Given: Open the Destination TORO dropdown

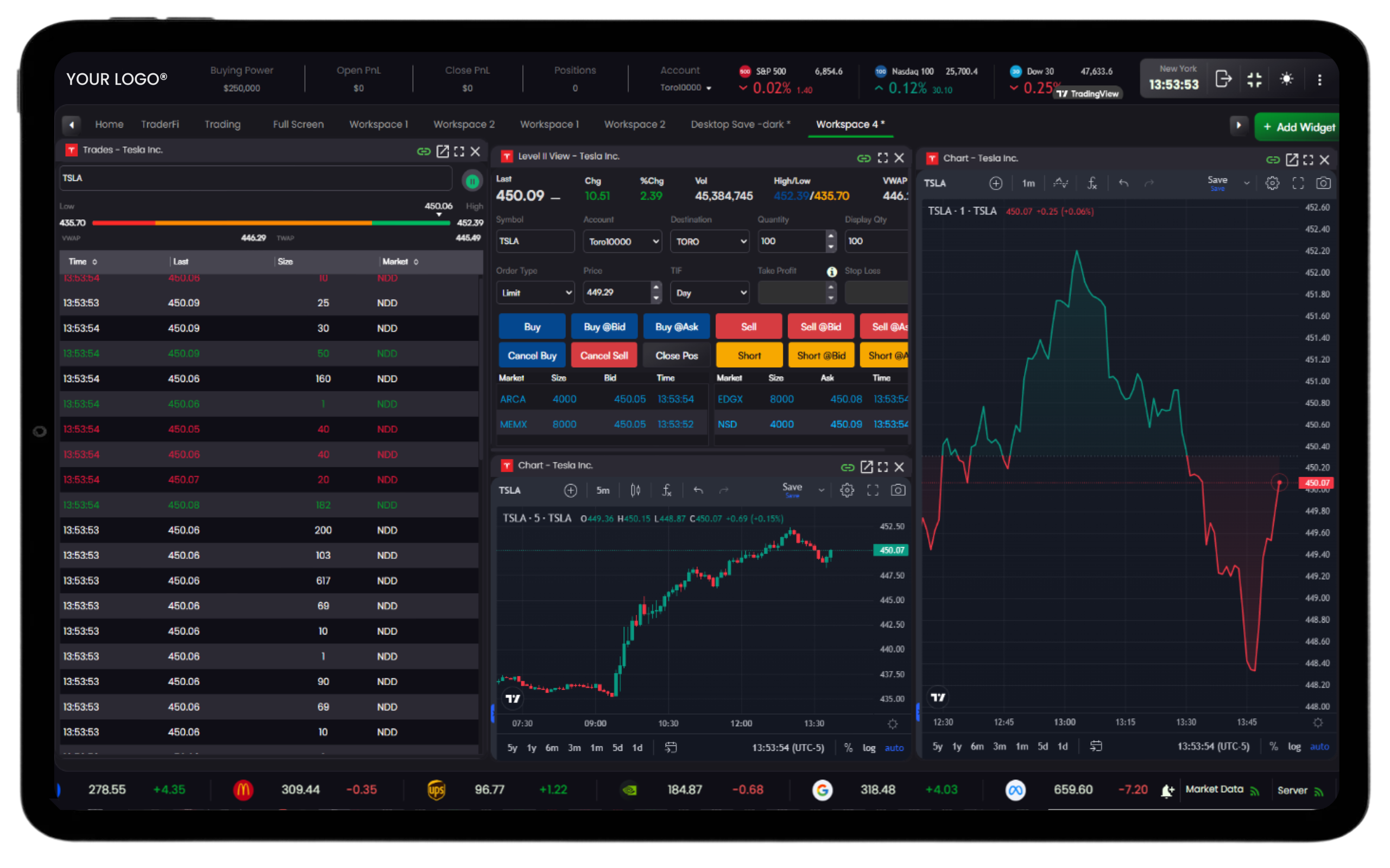Looking at the screenshot, I should (x=710, y=242).
